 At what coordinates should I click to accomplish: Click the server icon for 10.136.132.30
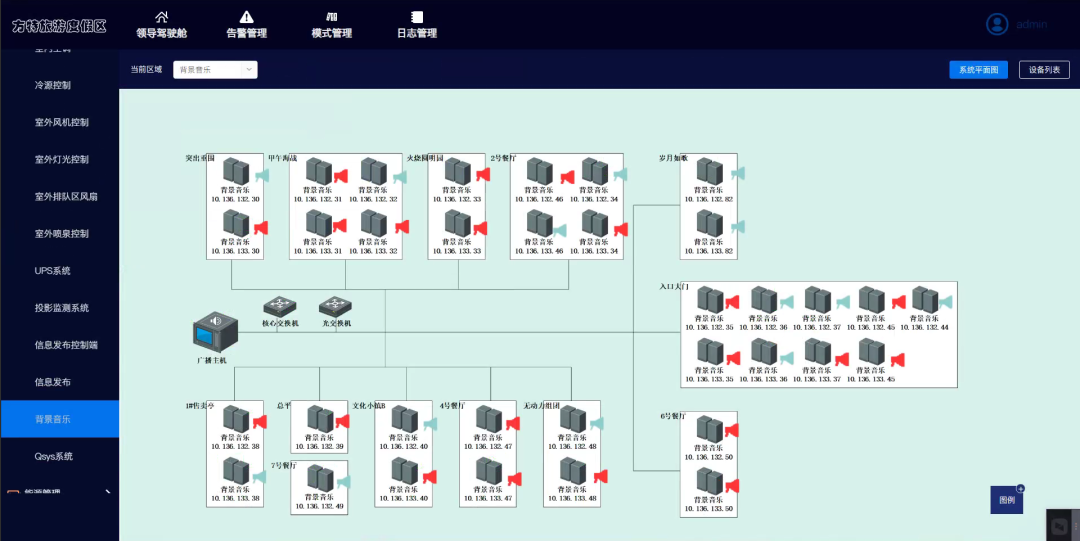[x=235, y=171]
